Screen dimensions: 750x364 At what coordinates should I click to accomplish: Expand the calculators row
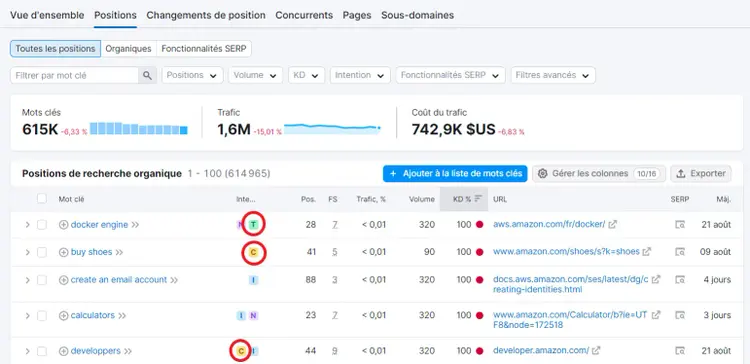pyautogui.click(x=27, y=316)
